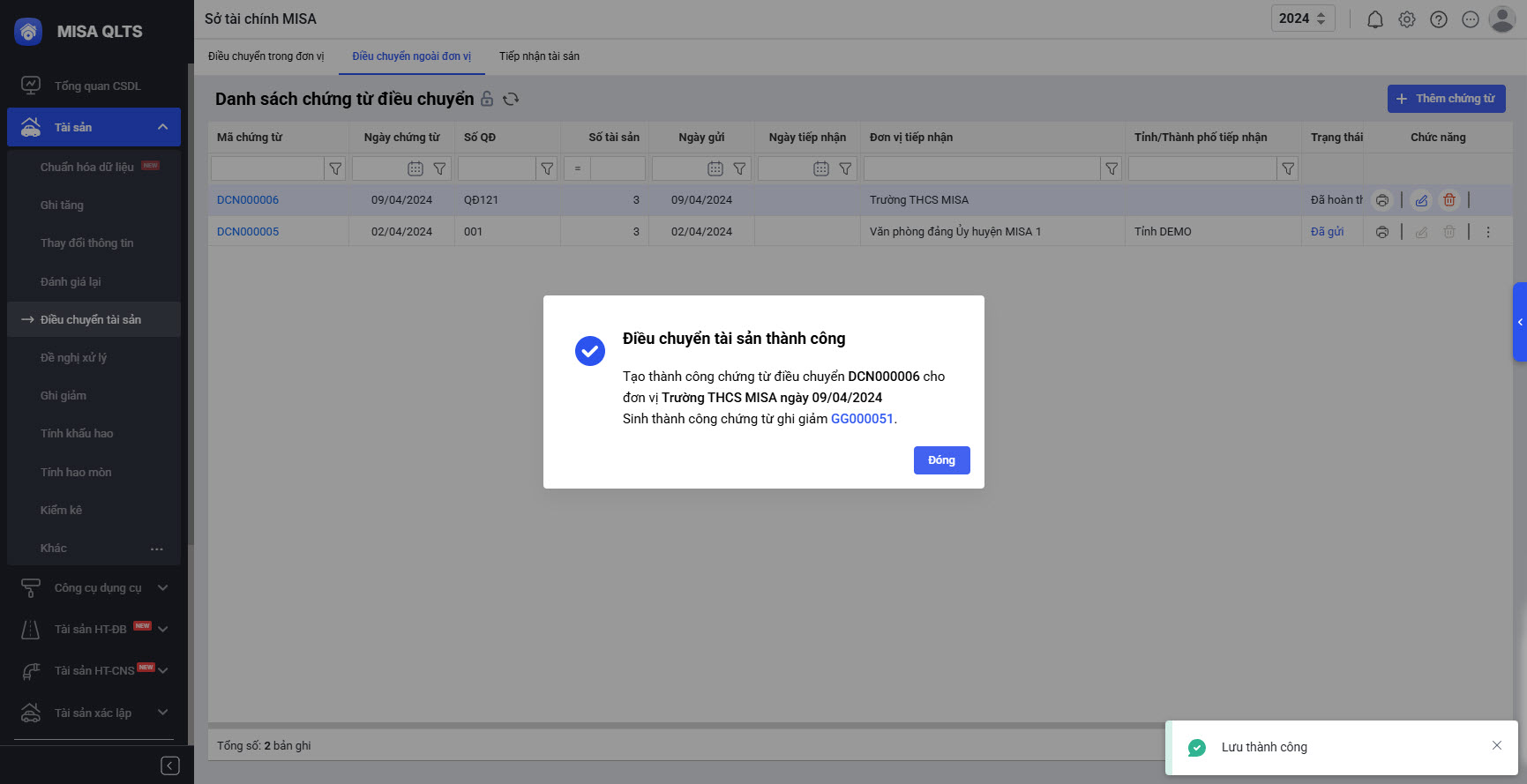Switch to Tiếp nhận tài sản tab
This screenshot has height=784, width=1527.
pos(539,56)
